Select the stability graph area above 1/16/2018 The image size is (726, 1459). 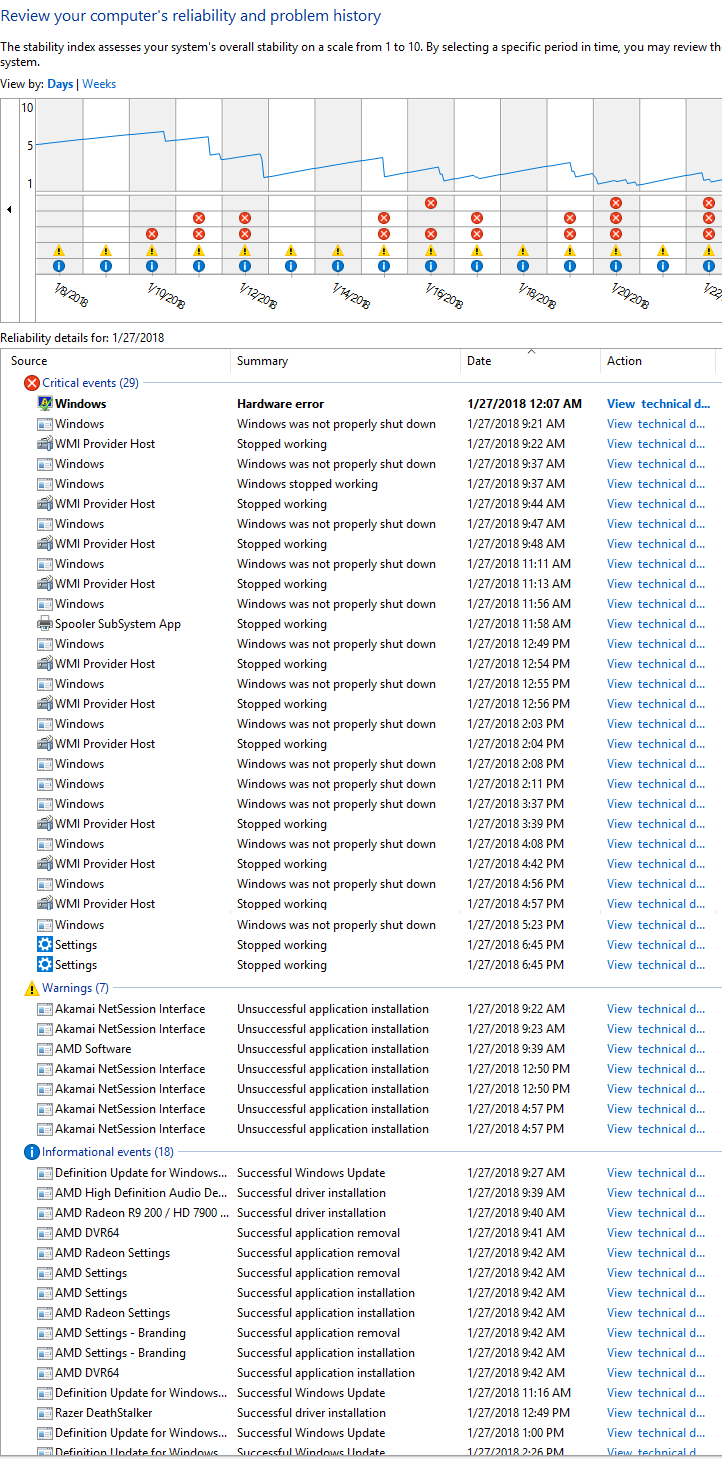430,145
